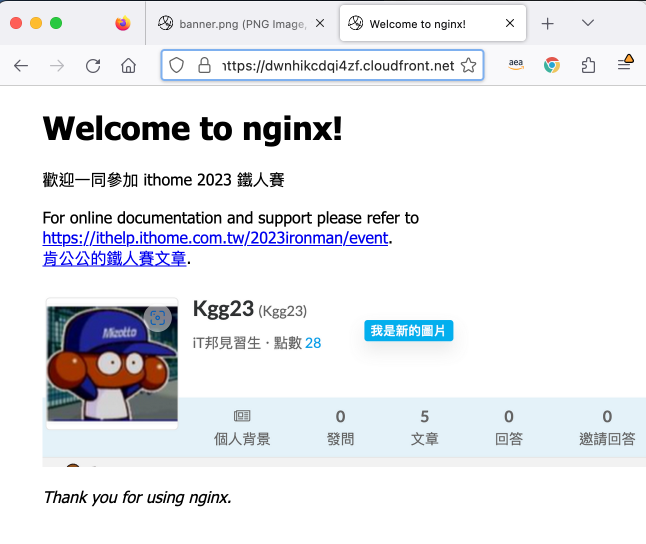646x544 pixels.
Task: Select the Welcome to nginx! tab
Action: [433, 23]
